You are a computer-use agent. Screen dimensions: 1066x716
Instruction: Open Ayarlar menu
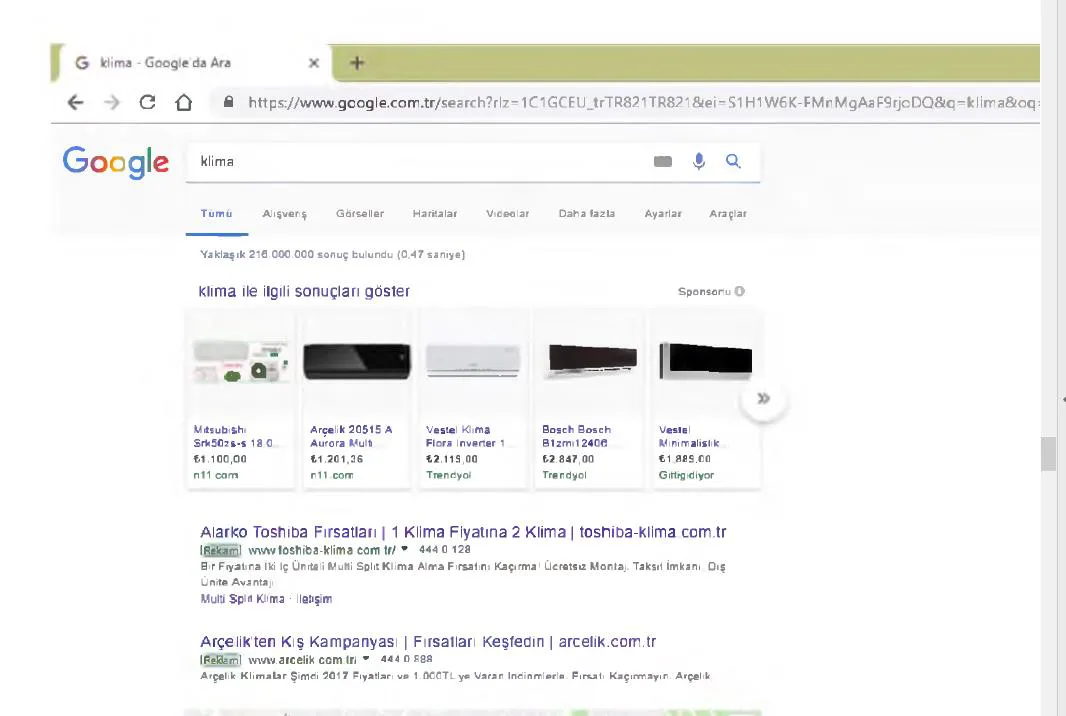[x=663, y=214]
